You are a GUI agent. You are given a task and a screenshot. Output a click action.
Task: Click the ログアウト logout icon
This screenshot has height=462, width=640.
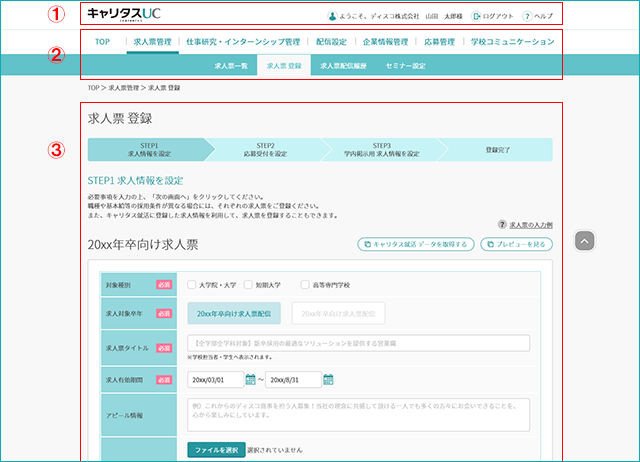click(x=476, y=16)
